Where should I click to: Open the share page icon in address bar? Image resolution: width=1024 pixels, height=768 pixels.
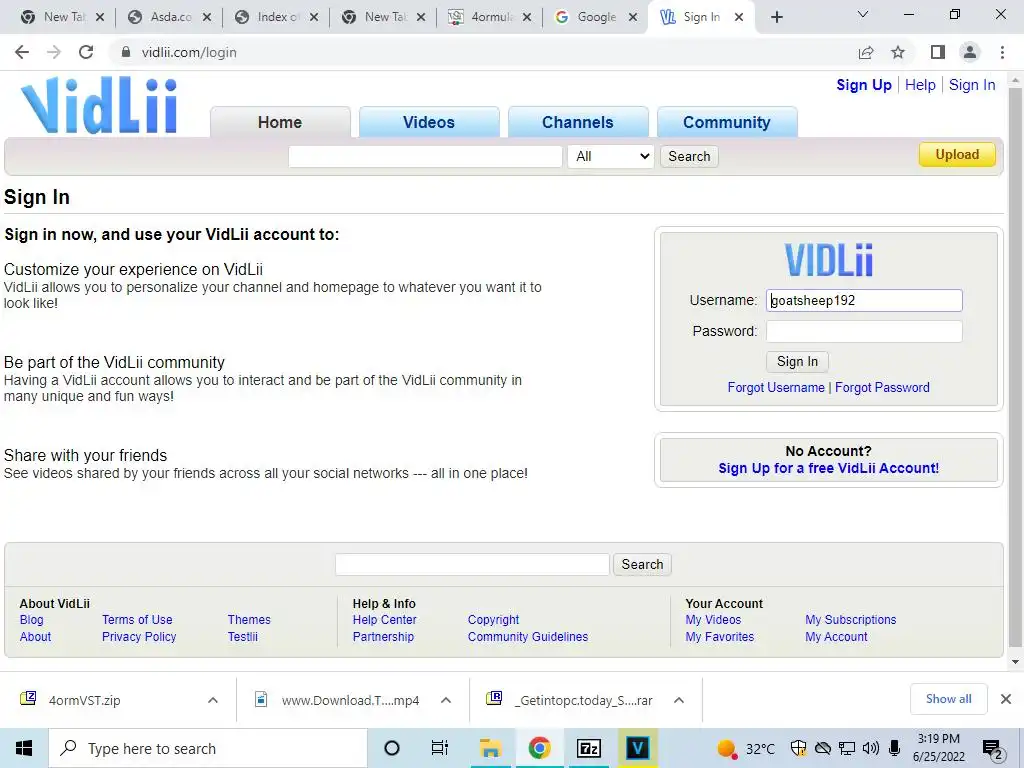pyautogui.click(x=866, y=52)
